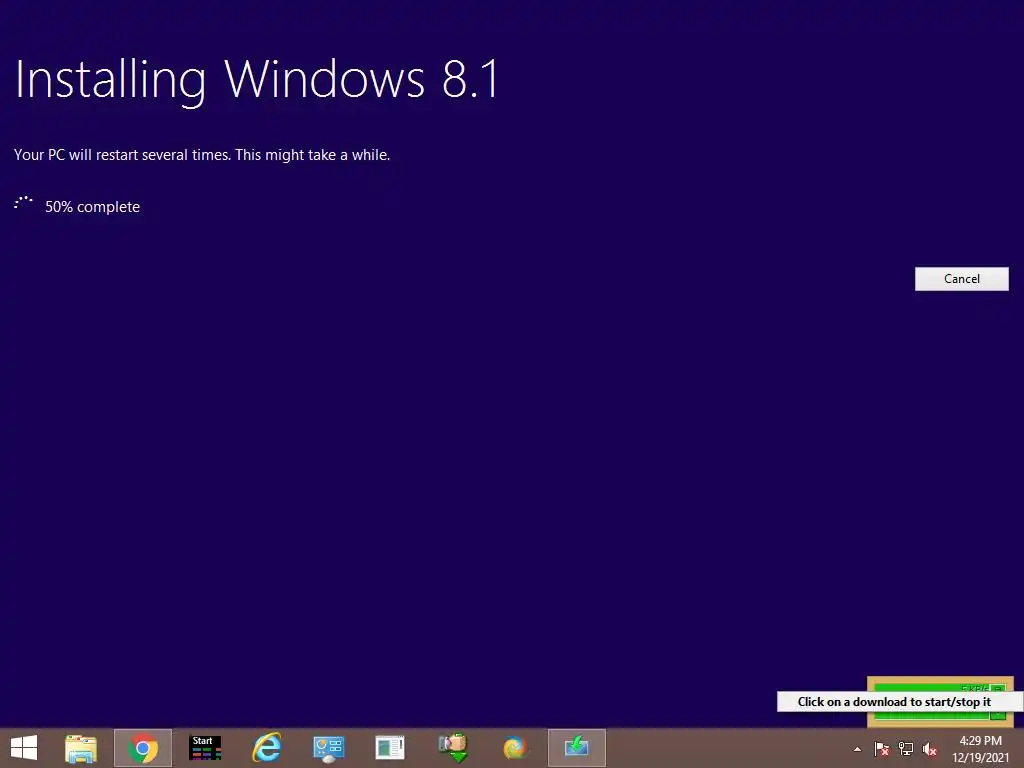Image resolution: width=1024 pixels, height=768 pixels.
Task: Open the newspaper-style document app icon
Action: click(x=390, y=748)
